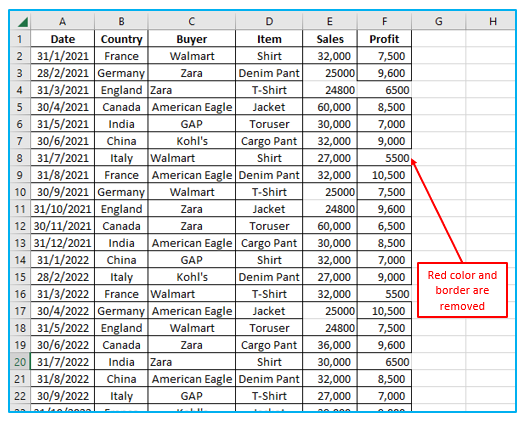Screen dimensions: 525x422
Task: Click the Item header cell
Action: click(x=269, y=39)
